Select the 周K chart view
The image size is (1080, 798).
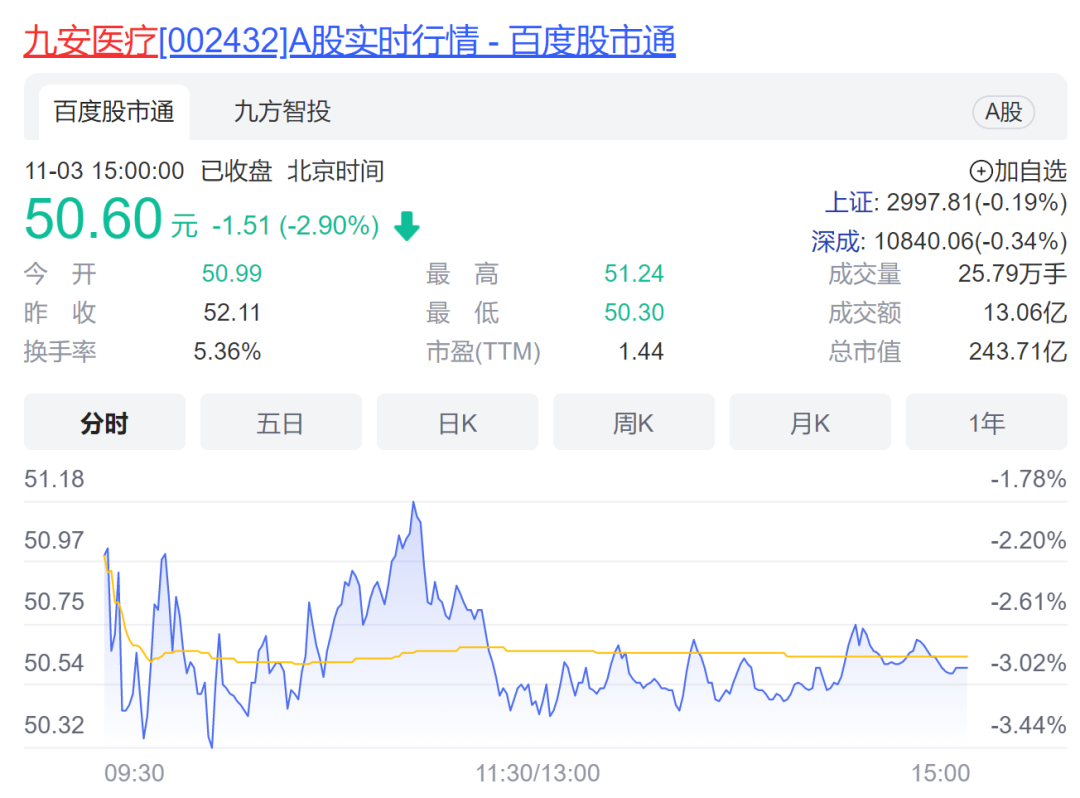(x=634, y=422)
